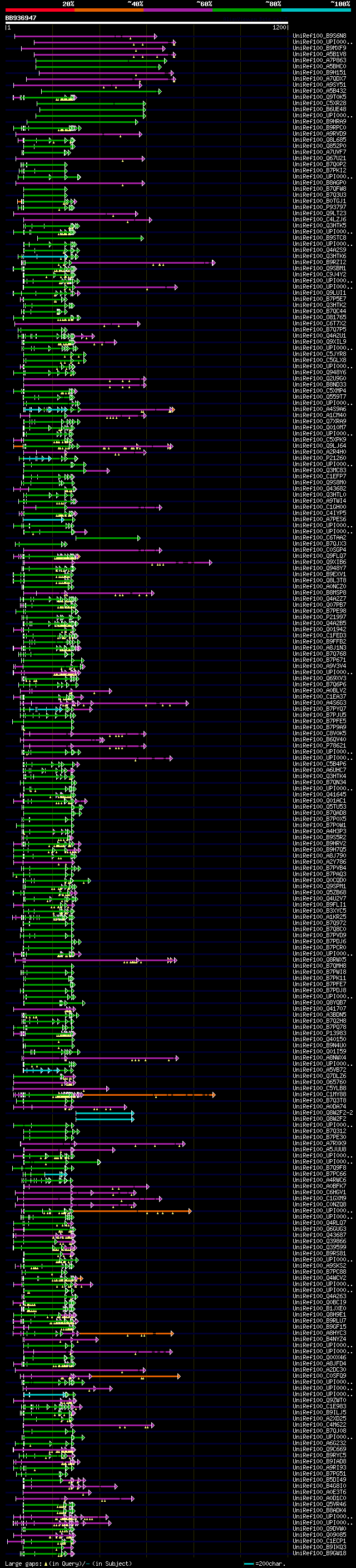Click the UniRef100_C5B4P6 label
This screenshot has width=356, height=1568.
319,764
